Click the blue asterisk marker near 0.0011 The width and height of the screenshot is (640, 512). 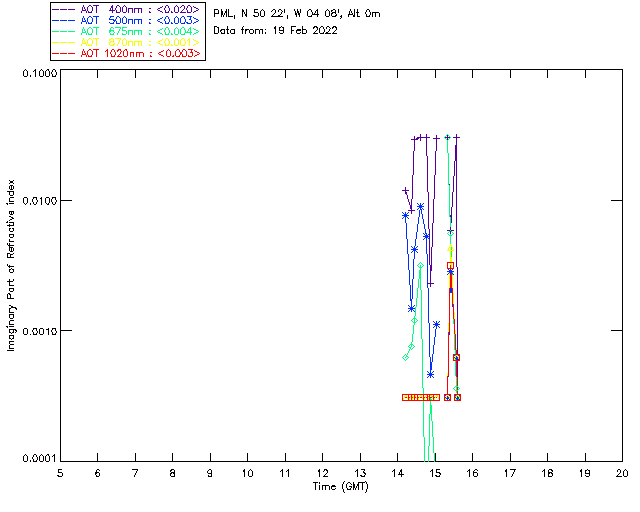click(x=436, y=325)
